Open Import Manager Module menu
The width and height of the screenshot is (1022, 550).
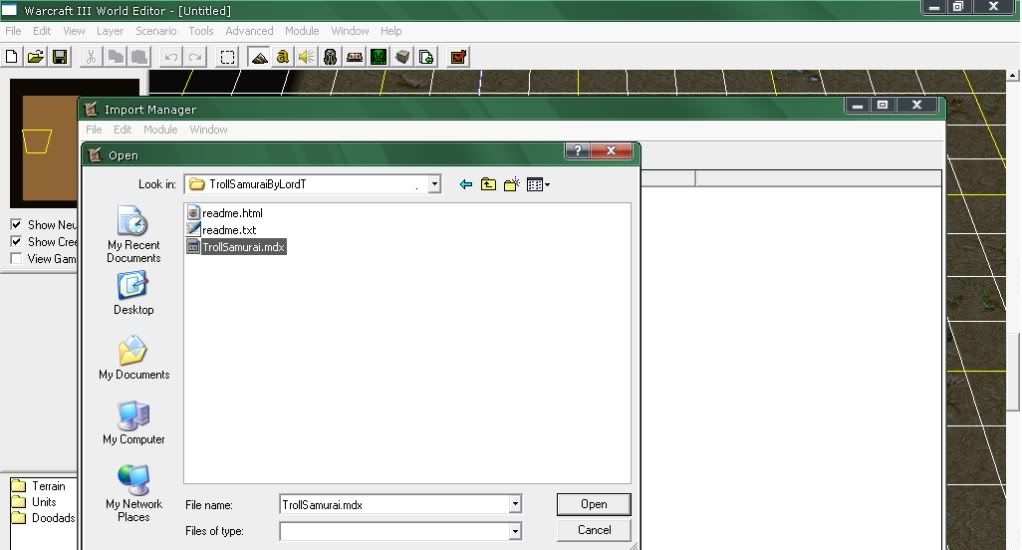160,130
